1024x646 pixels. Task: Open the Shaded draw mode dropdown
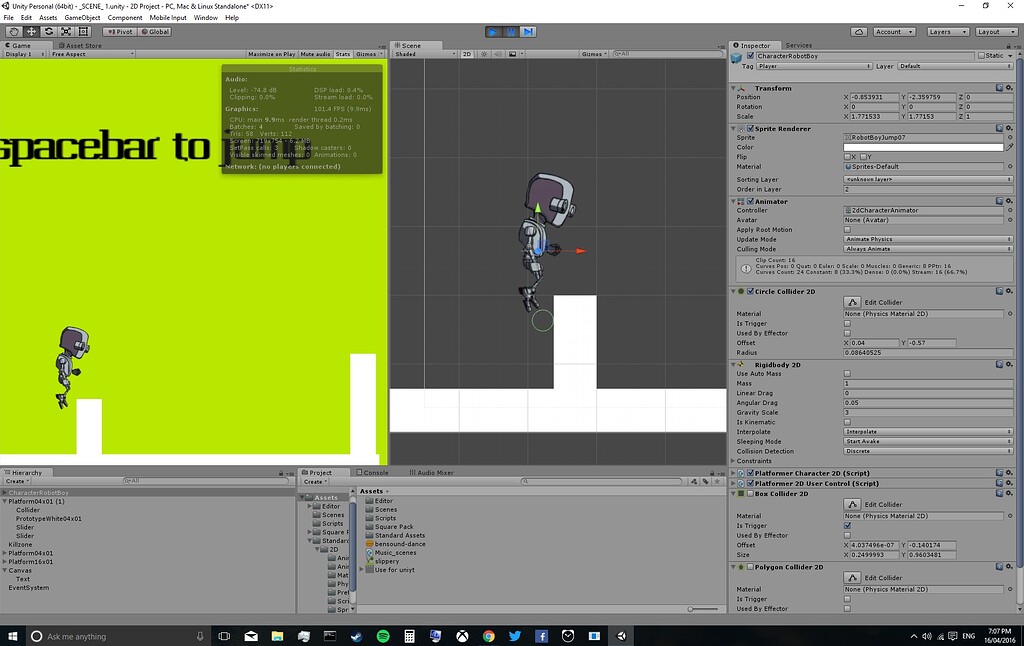tap(420, 55)
